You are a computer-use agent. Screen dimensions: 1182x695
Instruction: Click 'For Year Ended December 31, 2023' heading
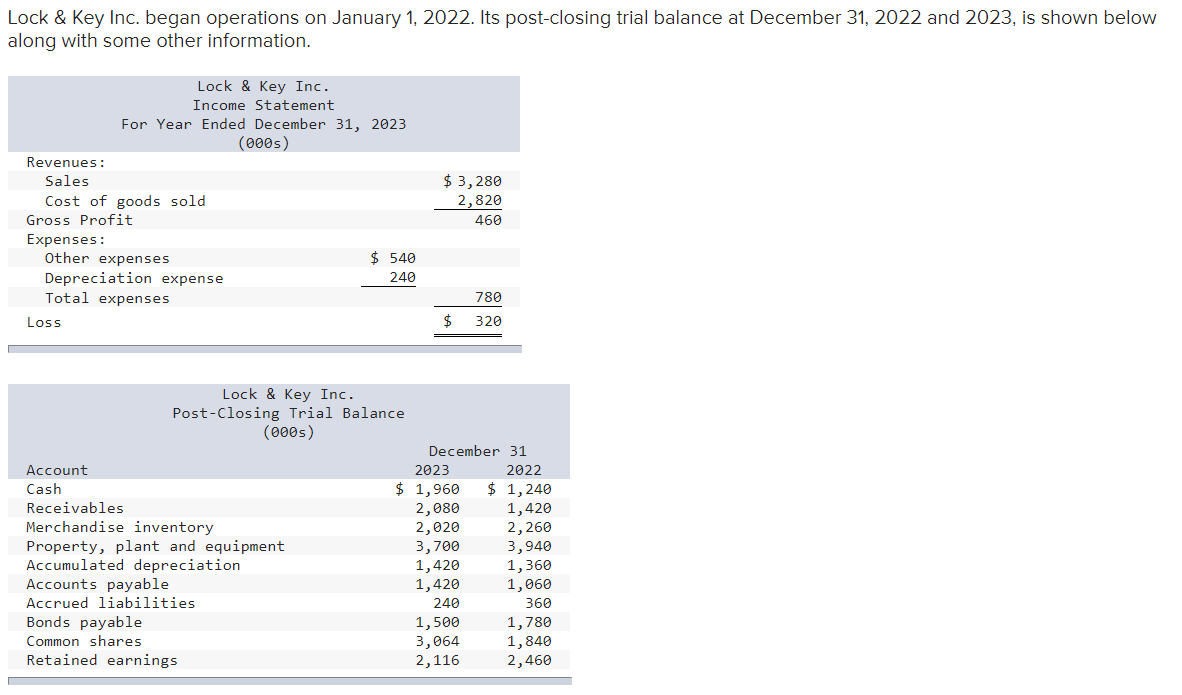pyautogui.click(x=263, y=124)
